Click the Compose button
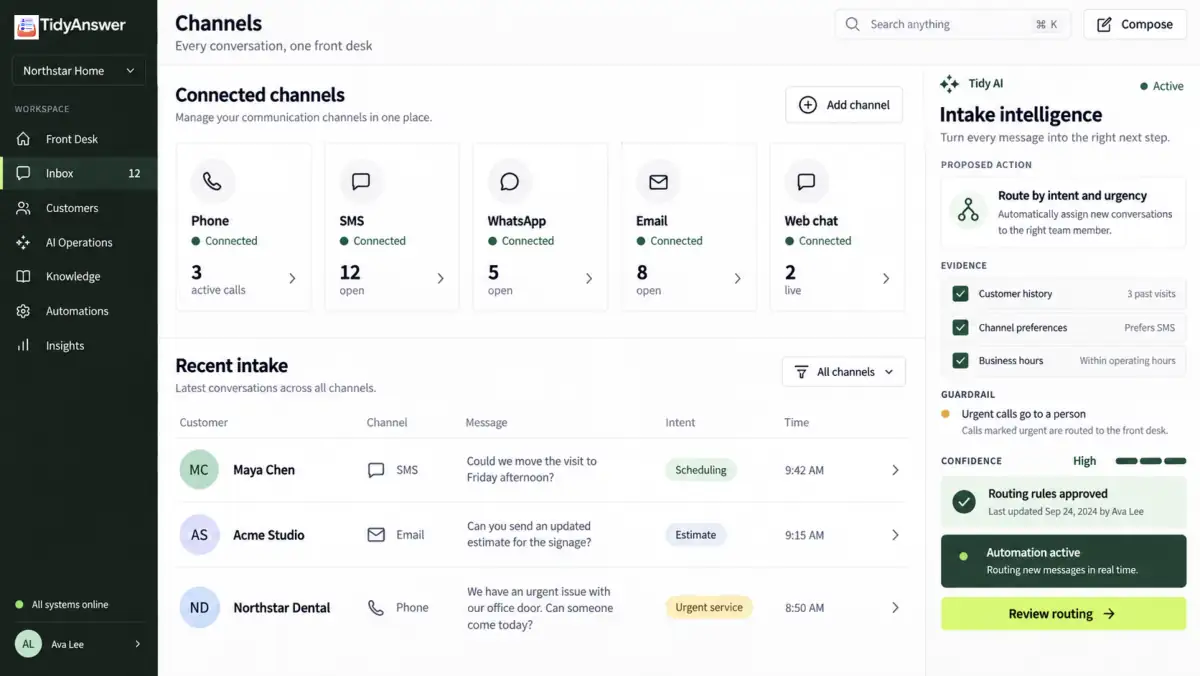The height and width of the screenshot is (676, 1200). point(1135,24)
